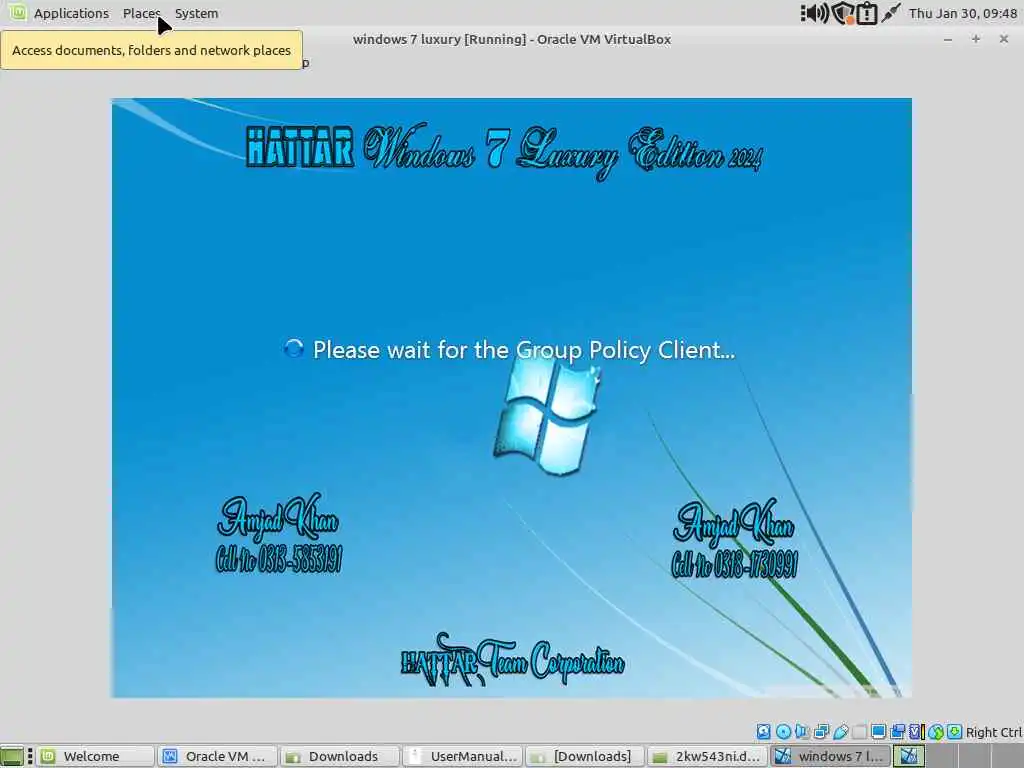Click the Linux Mint menu logo icon
1024x768 pixels.
[x=17, y=12]
